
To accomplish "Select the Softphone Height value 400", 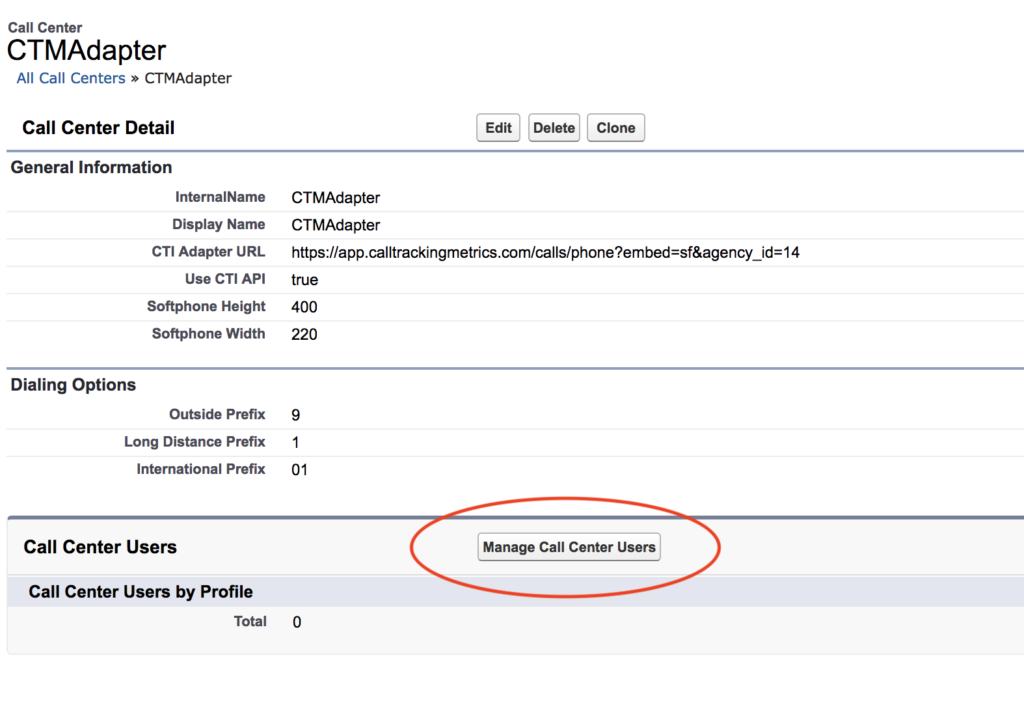I will (302, 306).
